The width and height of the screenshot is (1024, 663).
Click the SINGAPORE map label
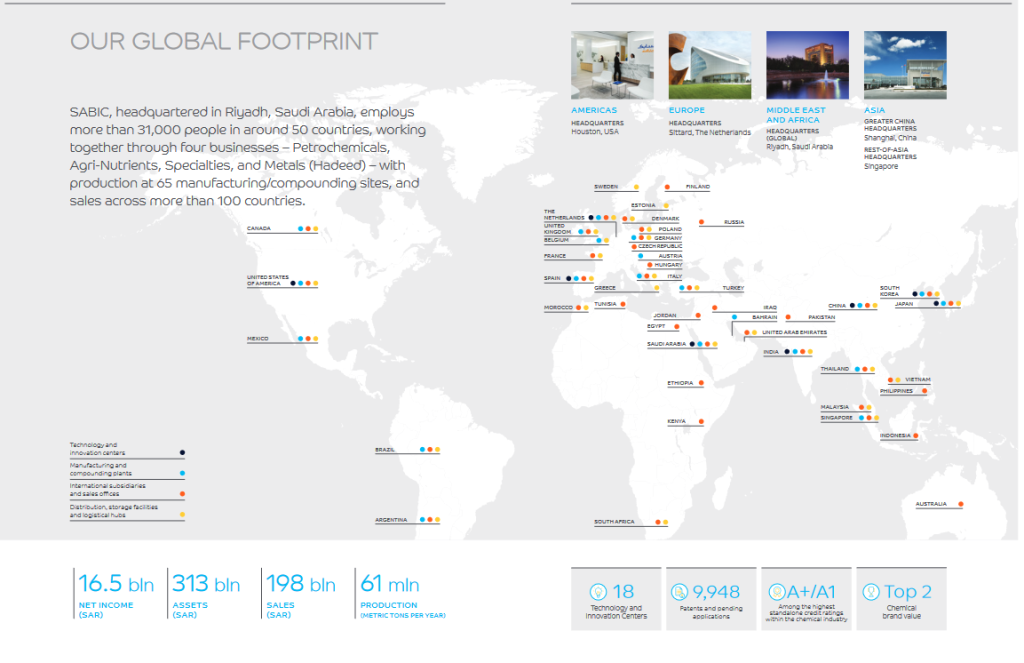tap(837, 418)
